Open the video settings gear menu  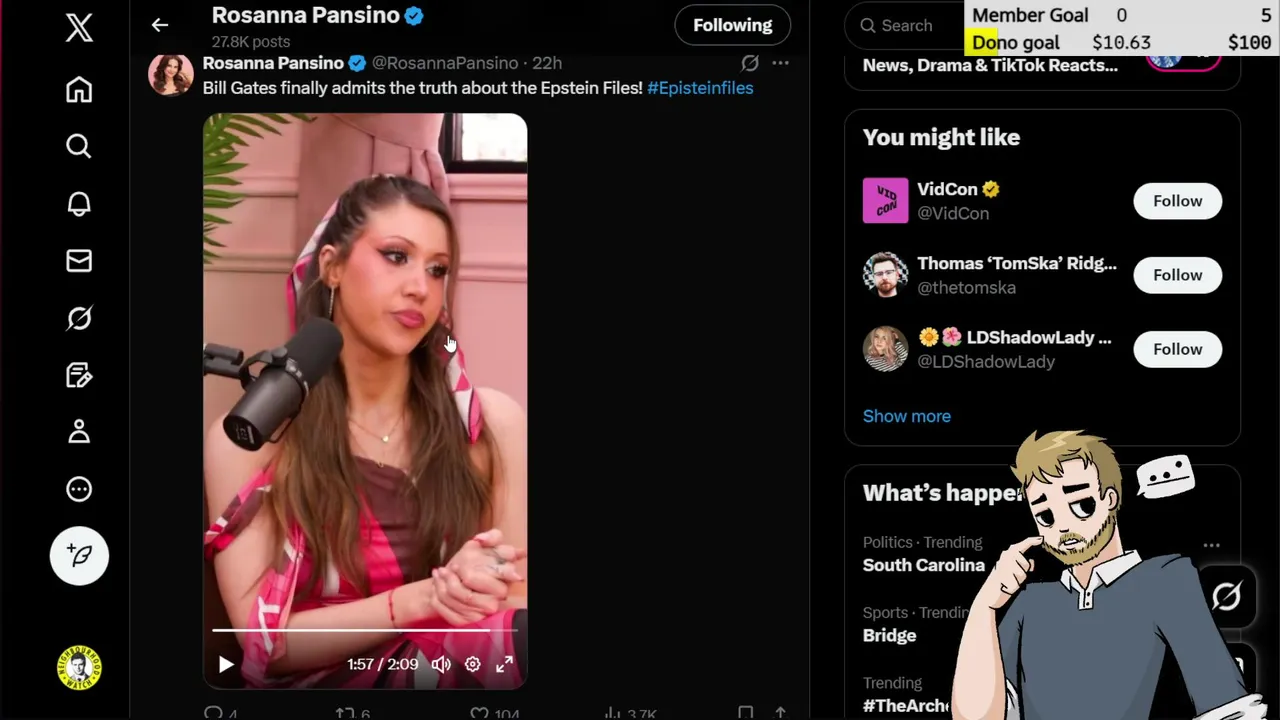pyautogui.click(x=473, y=664)
